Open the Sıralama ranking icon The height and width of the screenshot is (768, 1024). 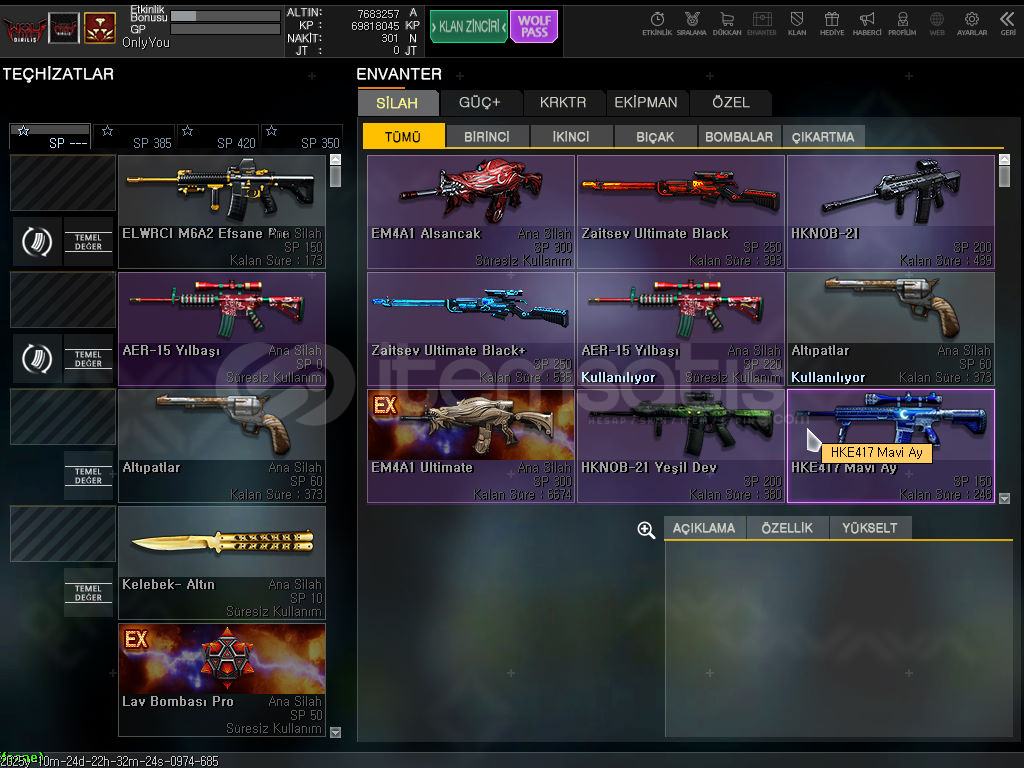click(692, 24)
